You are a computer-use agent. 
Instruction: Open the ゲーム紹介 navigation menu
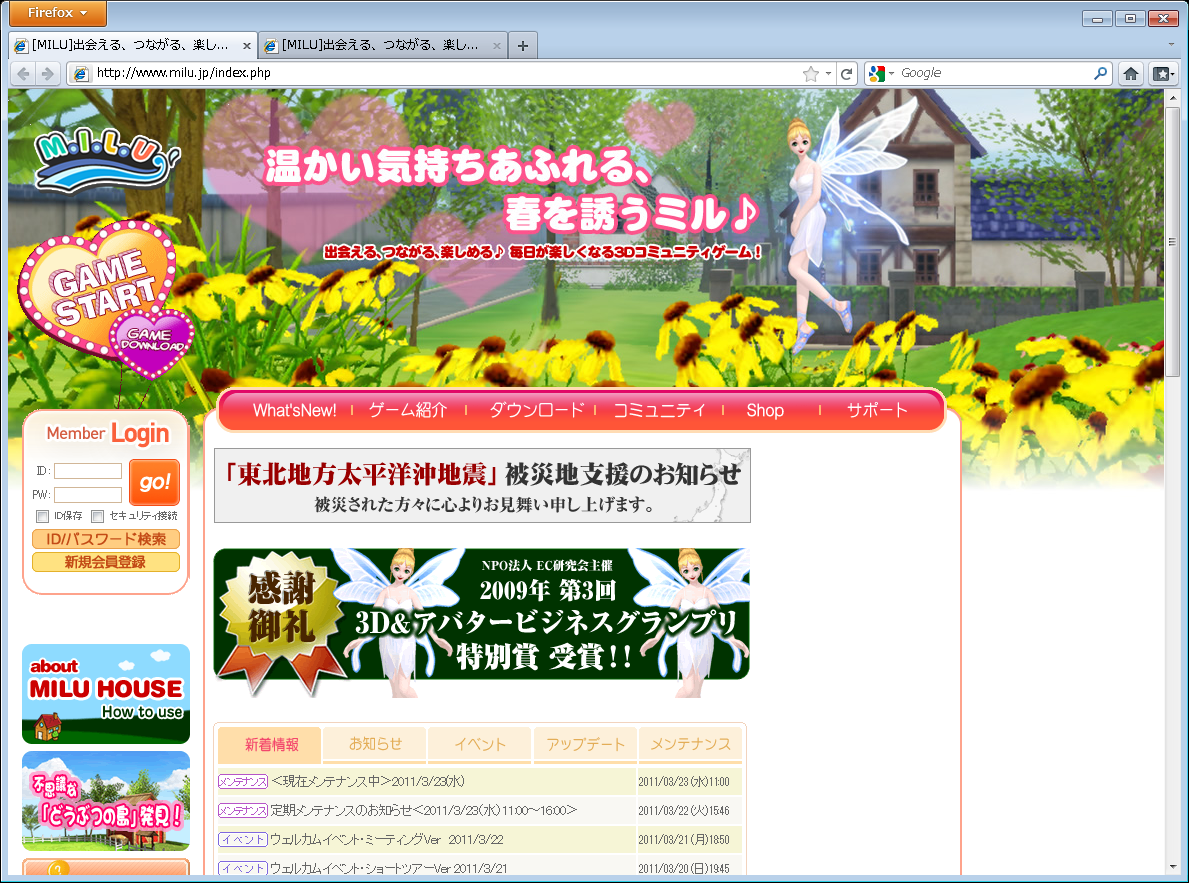pos(408,410)
